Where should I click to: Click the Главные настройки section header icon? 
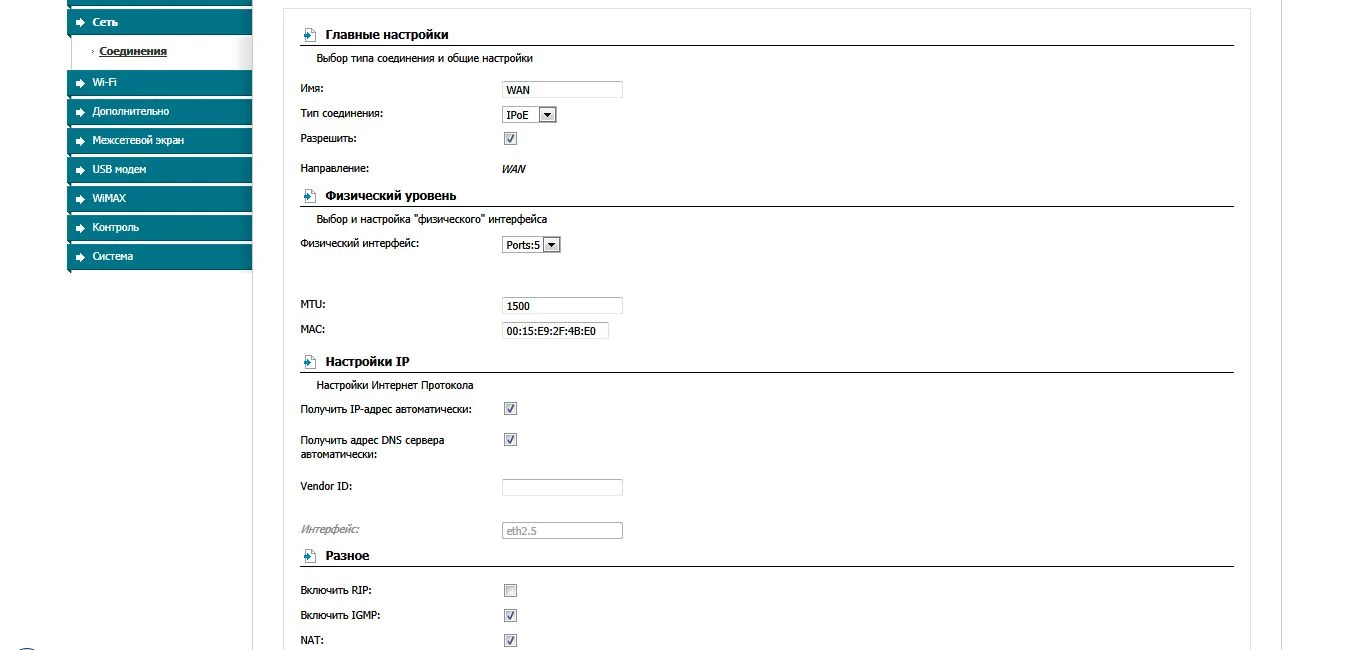point(308,35)
